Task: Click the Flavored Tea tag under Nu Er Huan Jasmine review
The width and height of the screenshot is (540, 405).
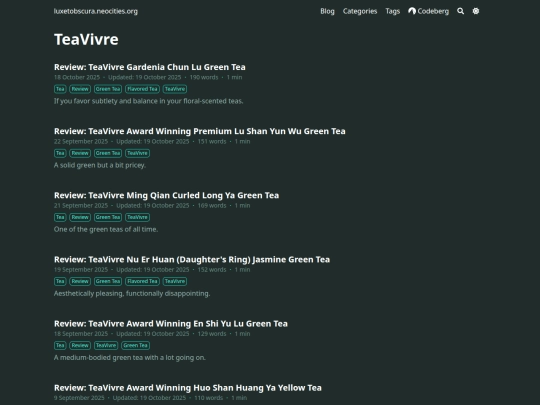Action: tap(142, 281)
